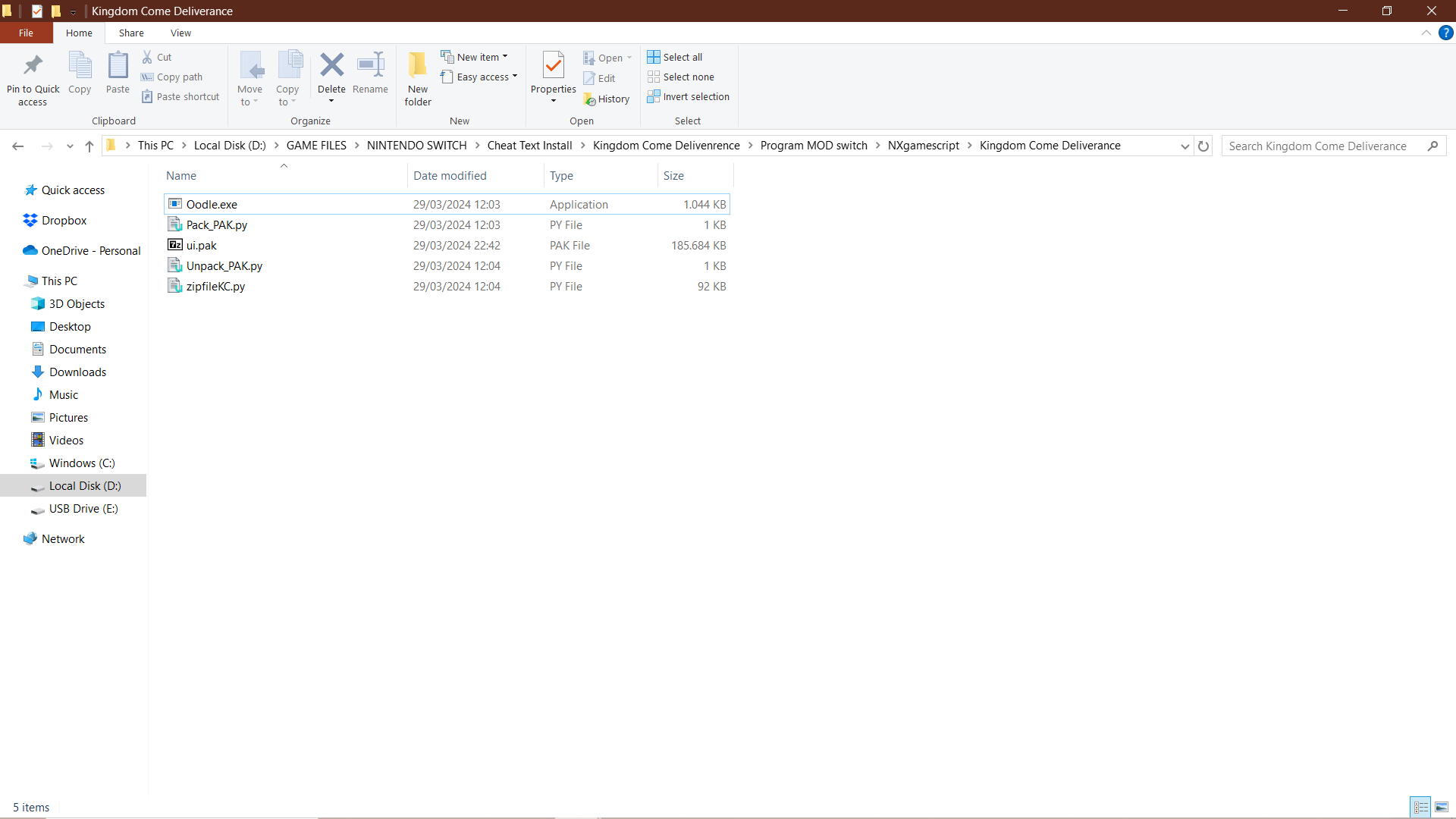Navigate to NINTENDO SWITCH breadcrumb
The image size is (1456, 819).
click(416, 146)
